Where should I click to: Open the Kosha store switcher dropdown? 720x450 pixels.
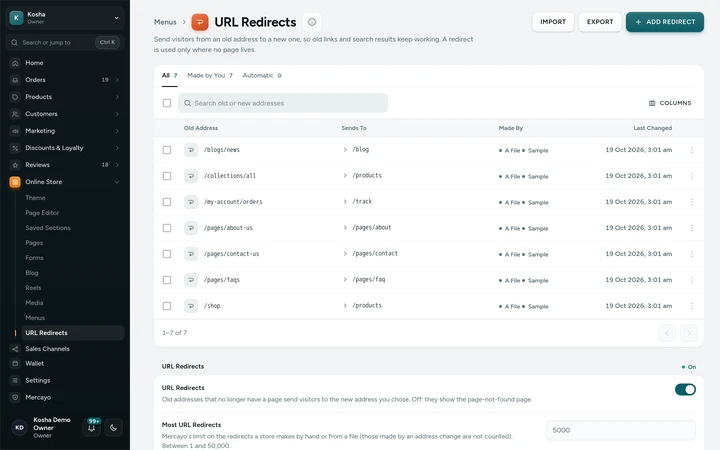pyautogui.click(x=65, y=18)
